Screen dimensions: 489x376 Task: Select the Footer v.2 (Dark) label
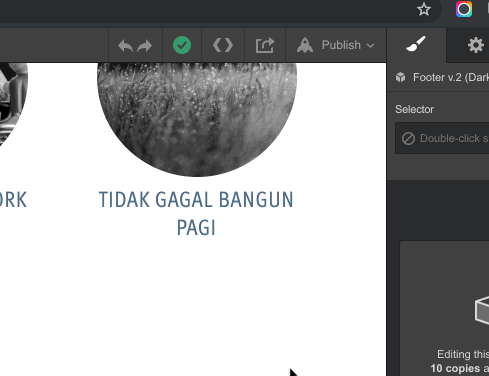[451, 77]
